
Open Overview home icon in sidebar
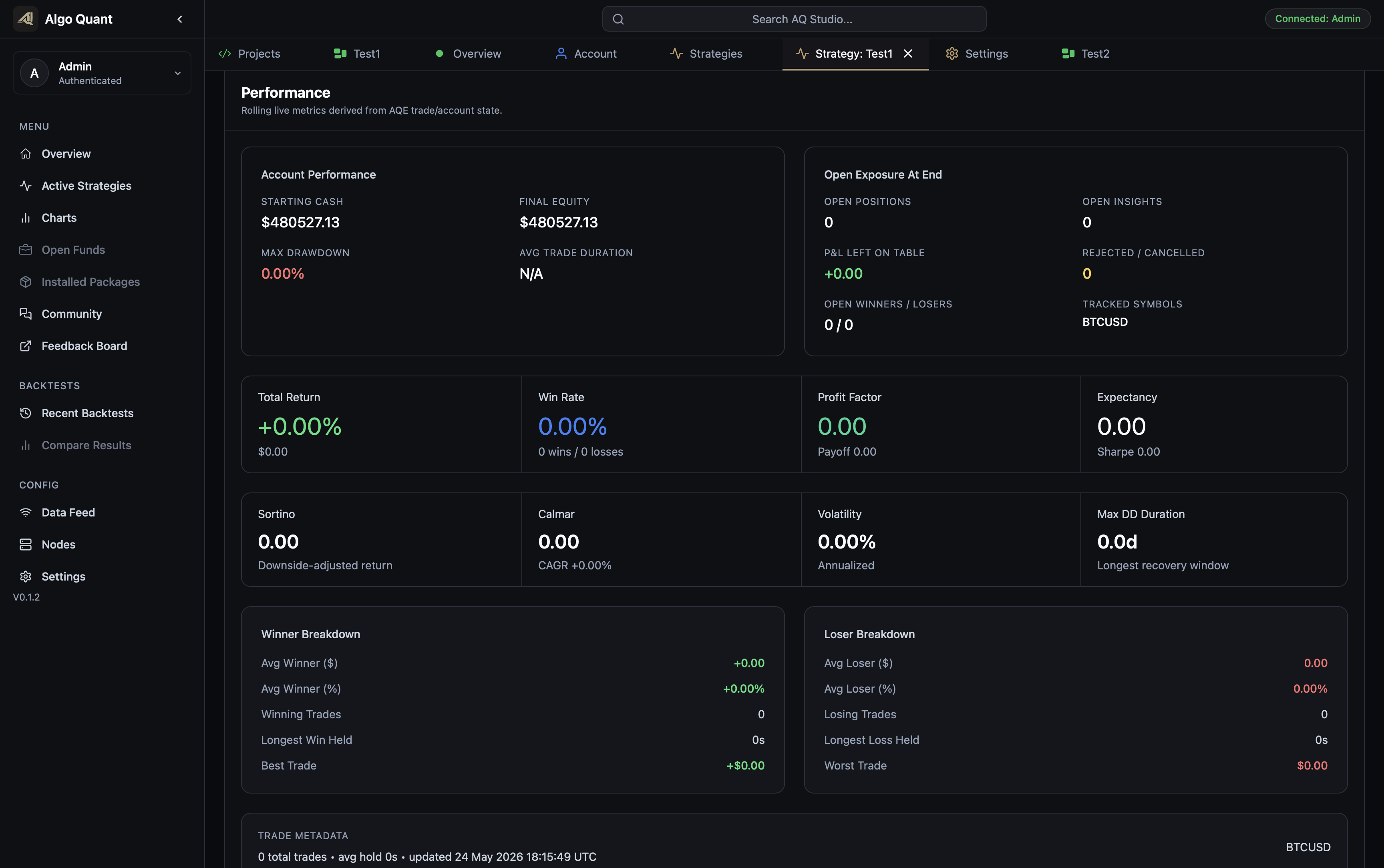coord(25,154)
